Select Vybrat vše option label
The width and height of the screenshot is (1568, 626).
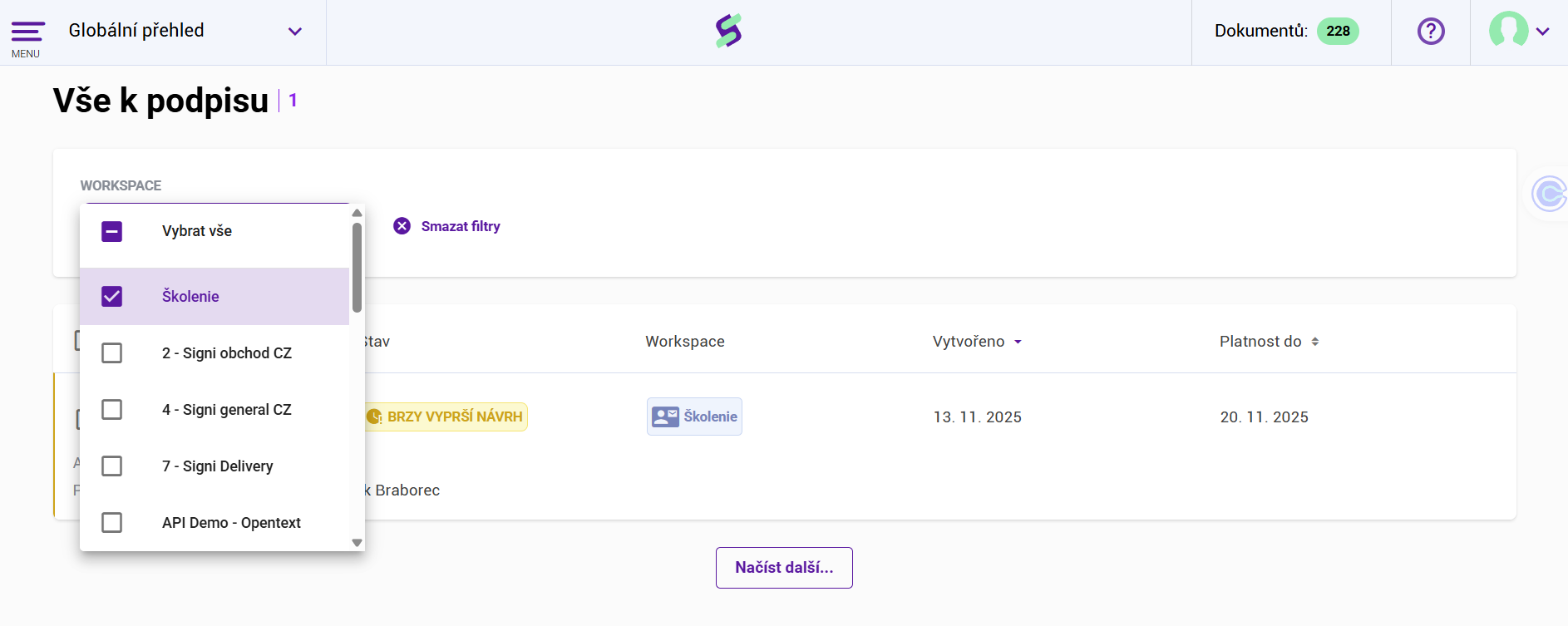(197, 231)
